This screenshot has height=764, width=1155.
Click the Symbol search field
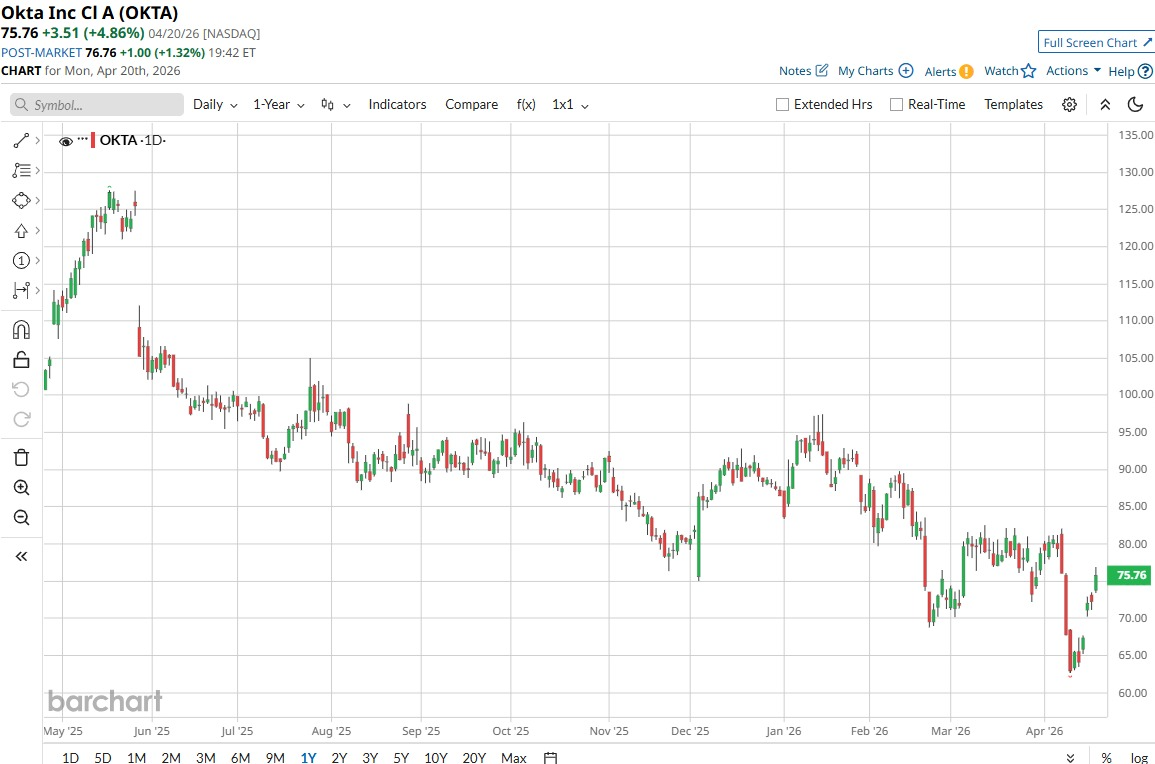coord(97,105)
